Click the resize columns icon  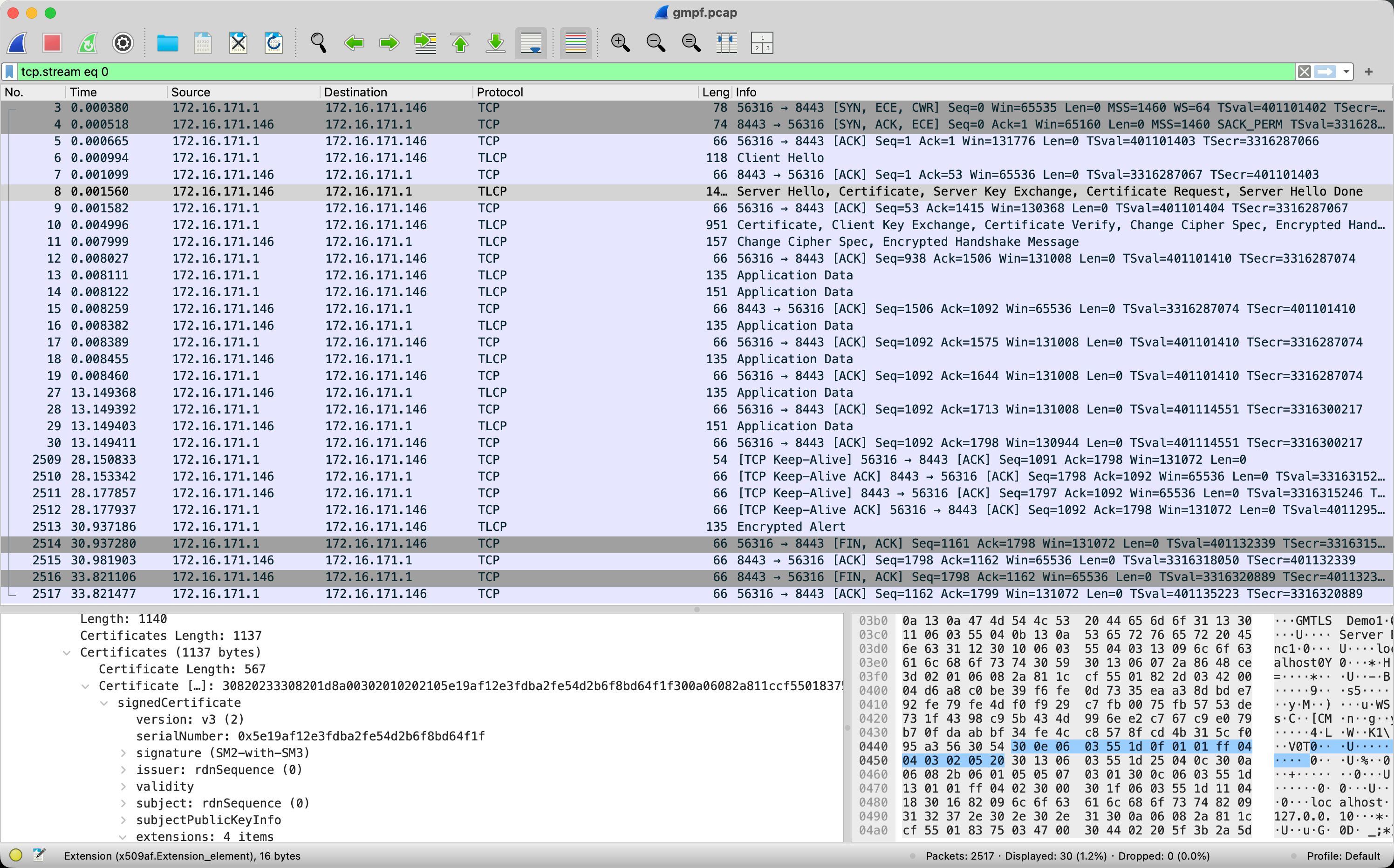[726, 42]
